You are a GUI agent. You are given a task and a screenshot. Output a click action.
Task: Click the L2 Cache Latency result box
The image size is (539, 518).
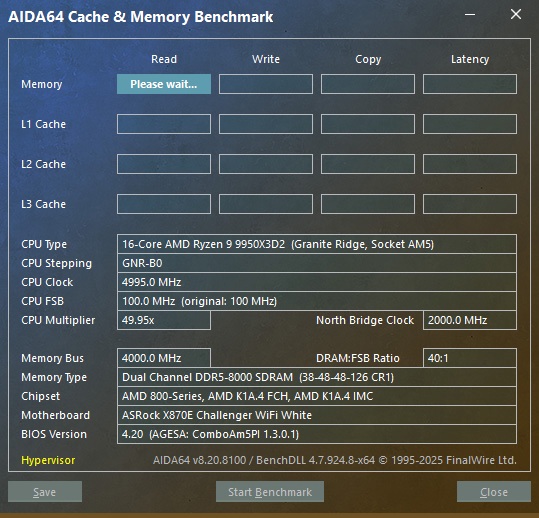[470, 164]
